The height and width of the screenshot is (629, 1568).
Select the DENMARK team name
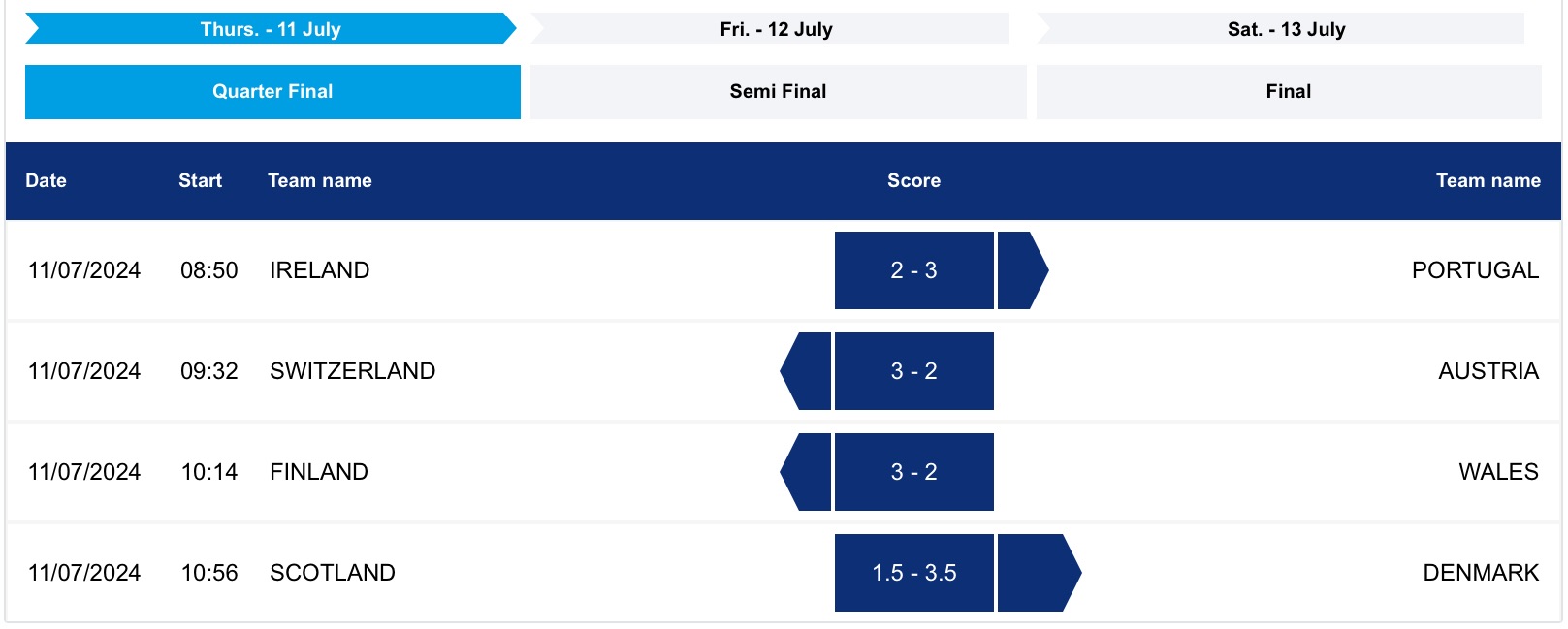1481,573
